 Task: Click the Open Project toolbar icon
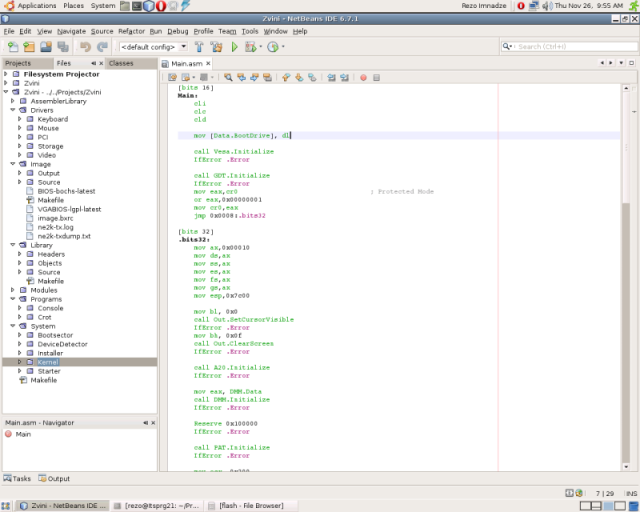[x=46, y=47]
